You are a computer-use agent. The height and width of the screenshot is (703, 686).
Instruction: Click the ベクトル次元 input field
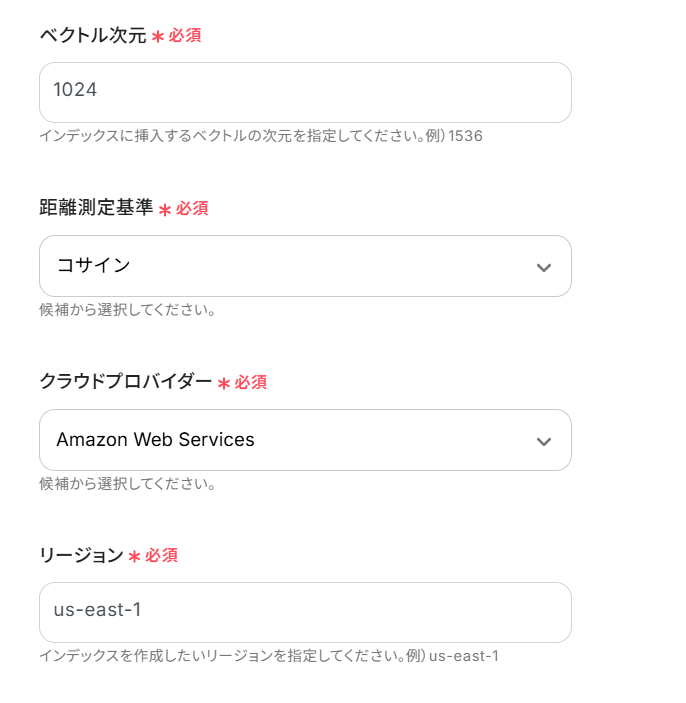[305, 92]
